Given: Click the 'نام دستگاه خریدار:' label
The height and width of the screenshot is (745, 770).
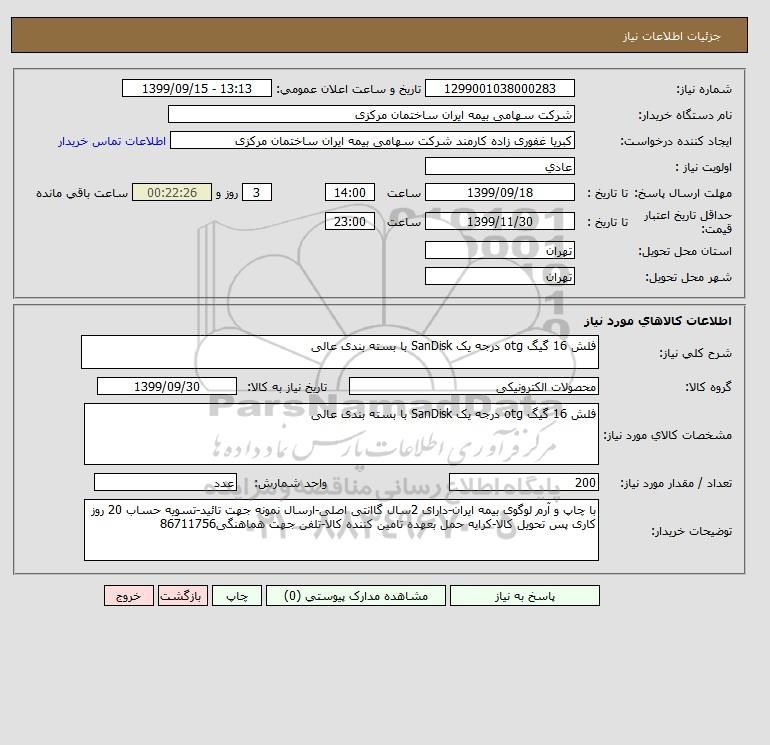Looking at the screenshot, I should click(x=685, y=115).
